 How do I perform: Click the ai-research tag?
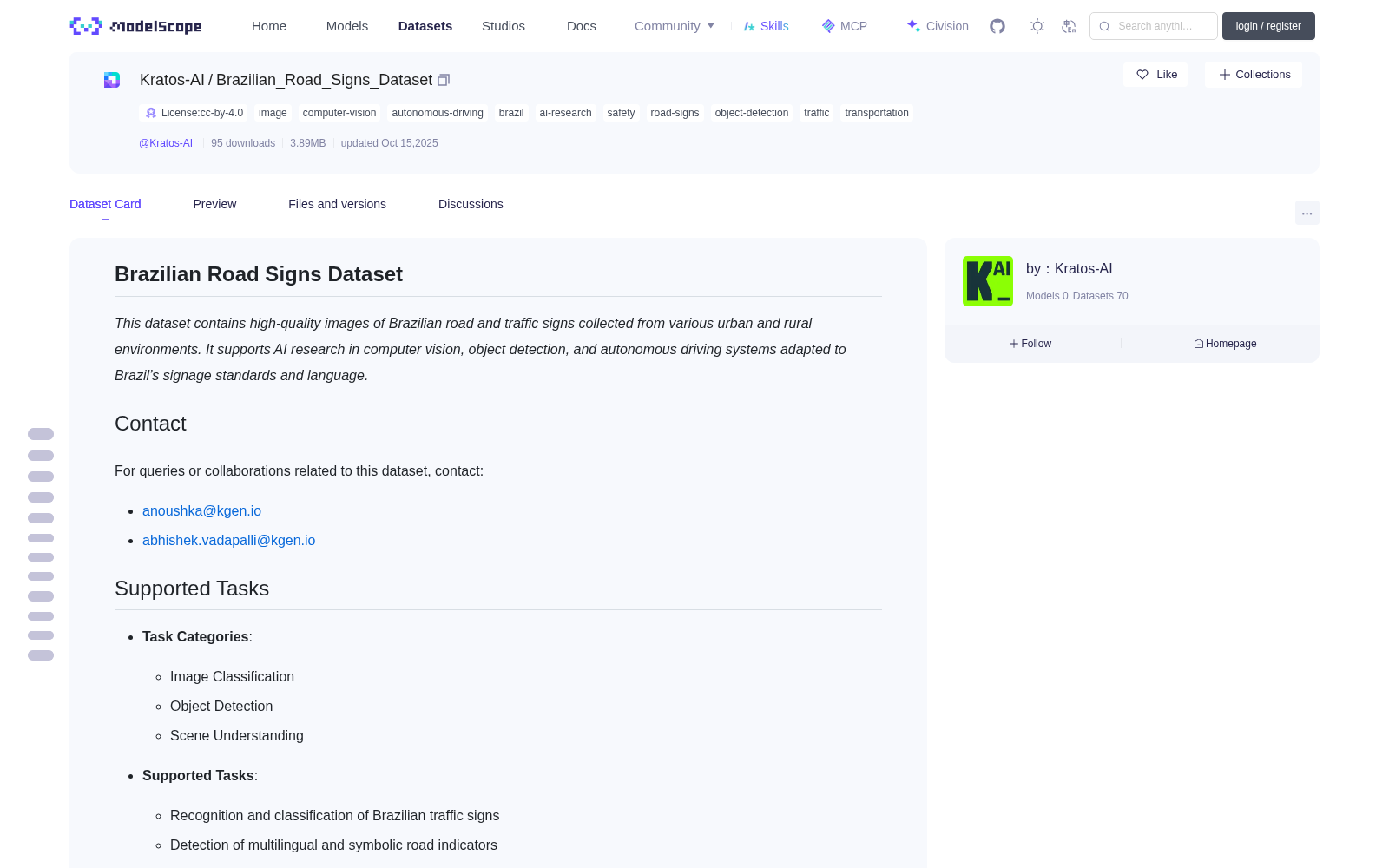[565, 113]
